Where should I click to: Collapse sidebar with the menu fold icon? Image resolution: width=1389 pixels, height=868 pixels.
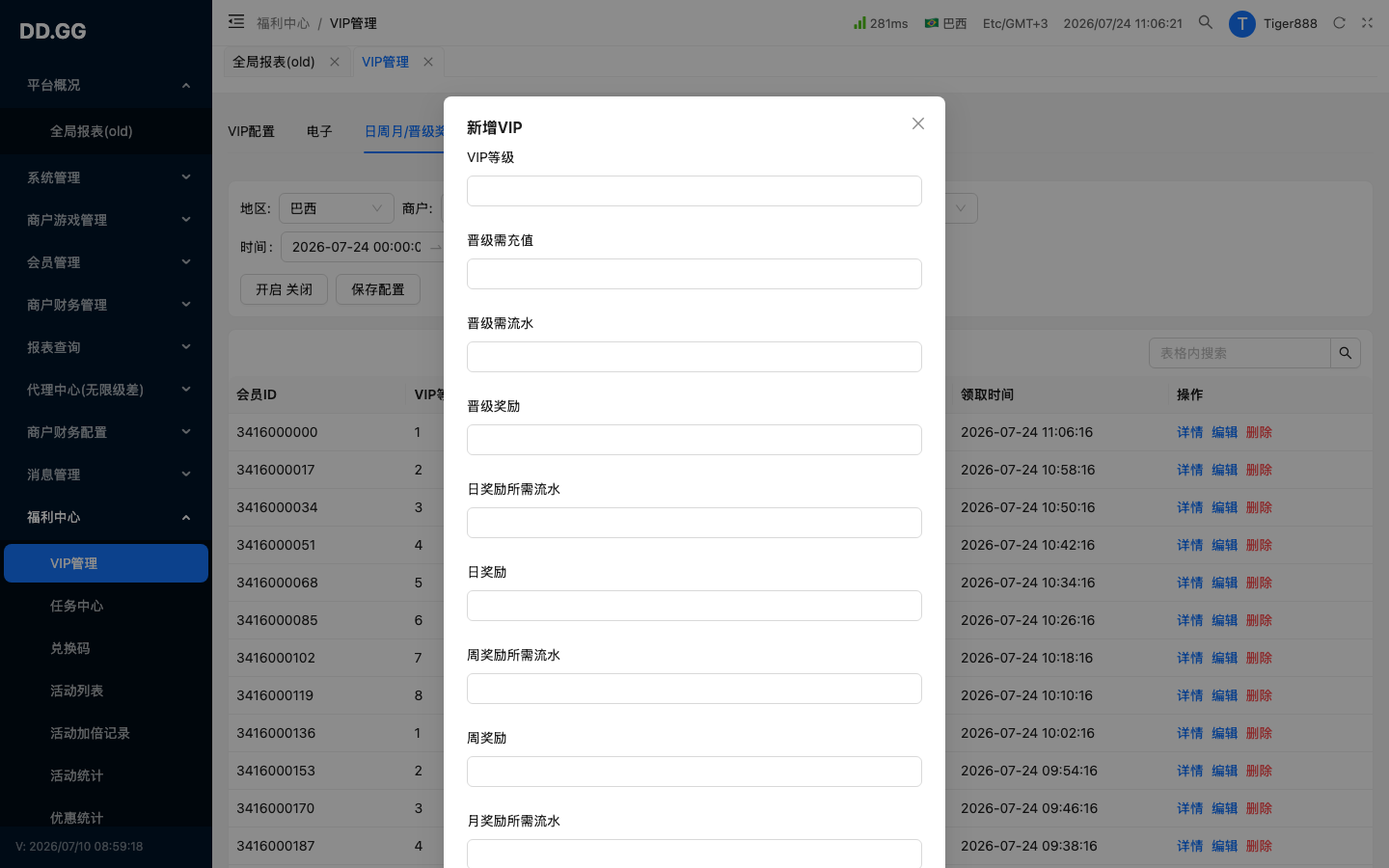point(236,21)
